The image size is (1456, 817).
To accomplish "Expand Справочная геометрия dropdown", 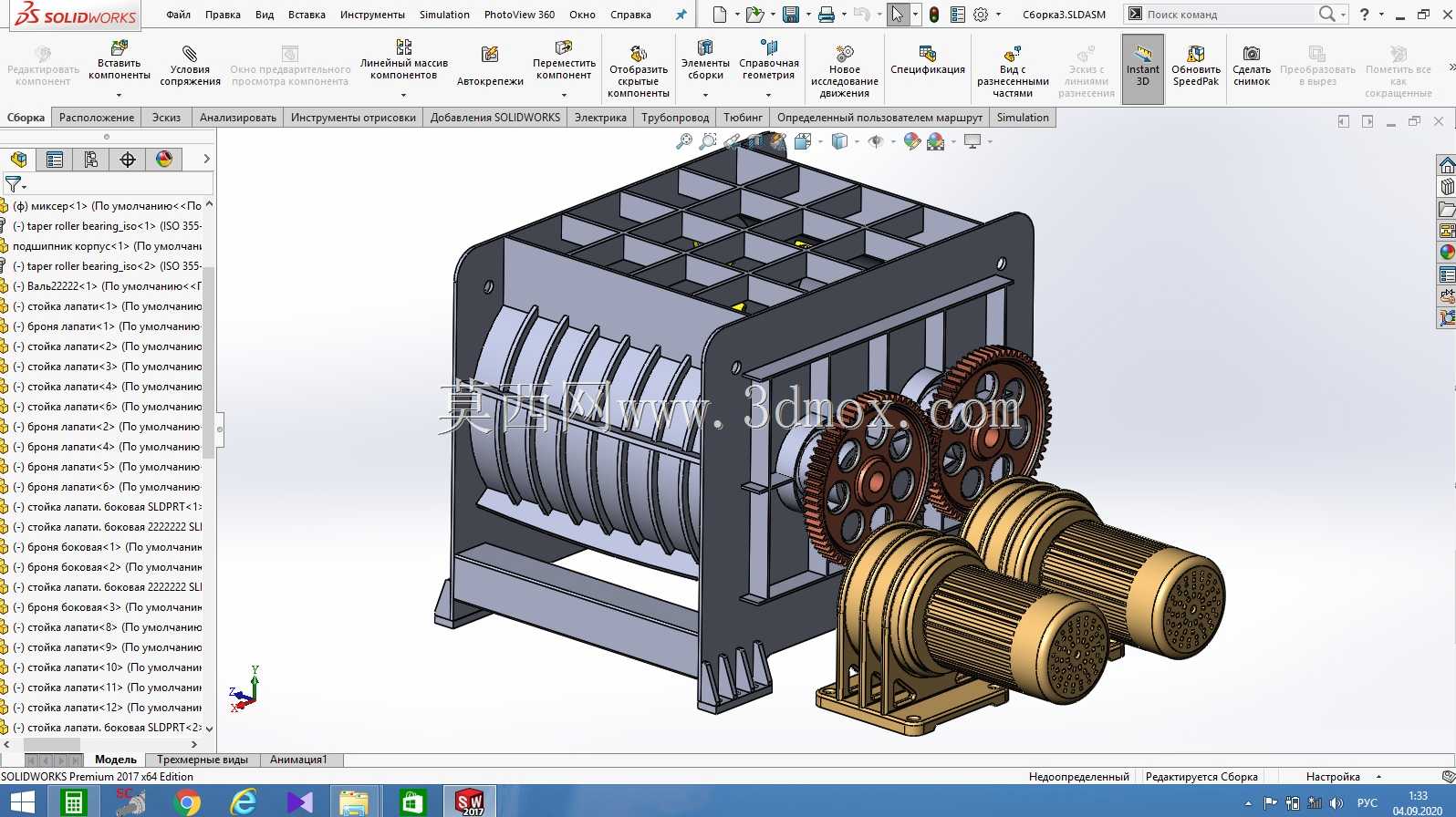I will [768, 95].
